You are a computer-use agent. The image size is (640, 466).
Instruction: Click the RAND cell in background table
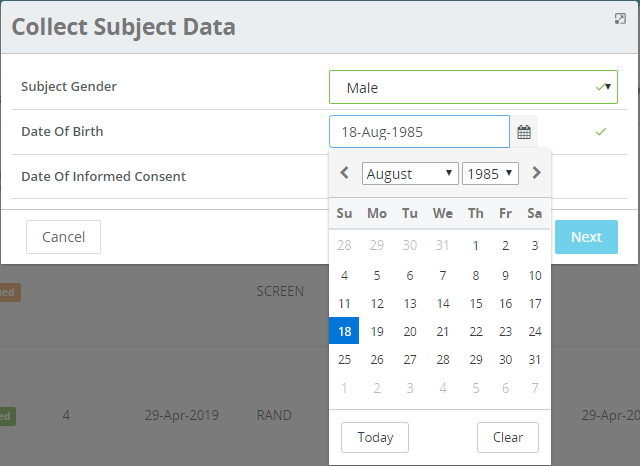tap(274, 415)
